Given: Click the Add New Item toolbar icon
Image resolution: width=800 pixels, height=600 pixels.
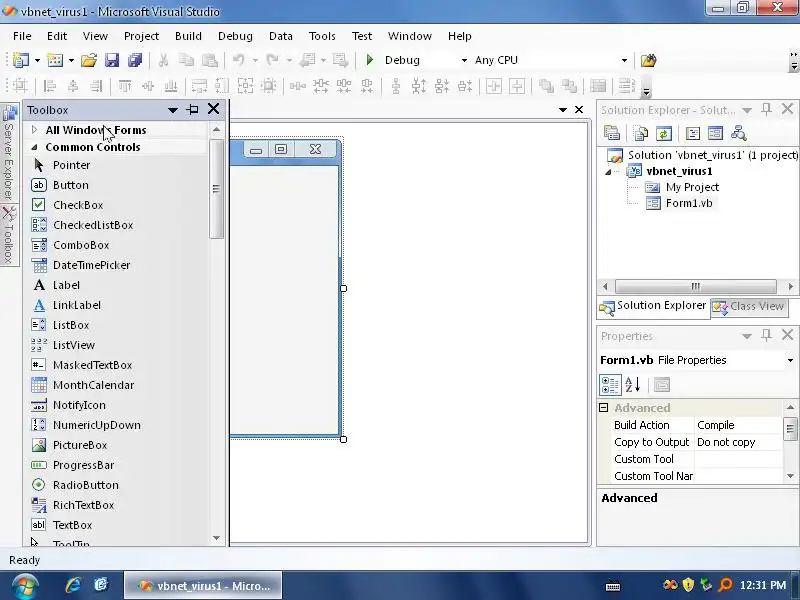Looking at the screenshot, I should [x=55, y=60].
